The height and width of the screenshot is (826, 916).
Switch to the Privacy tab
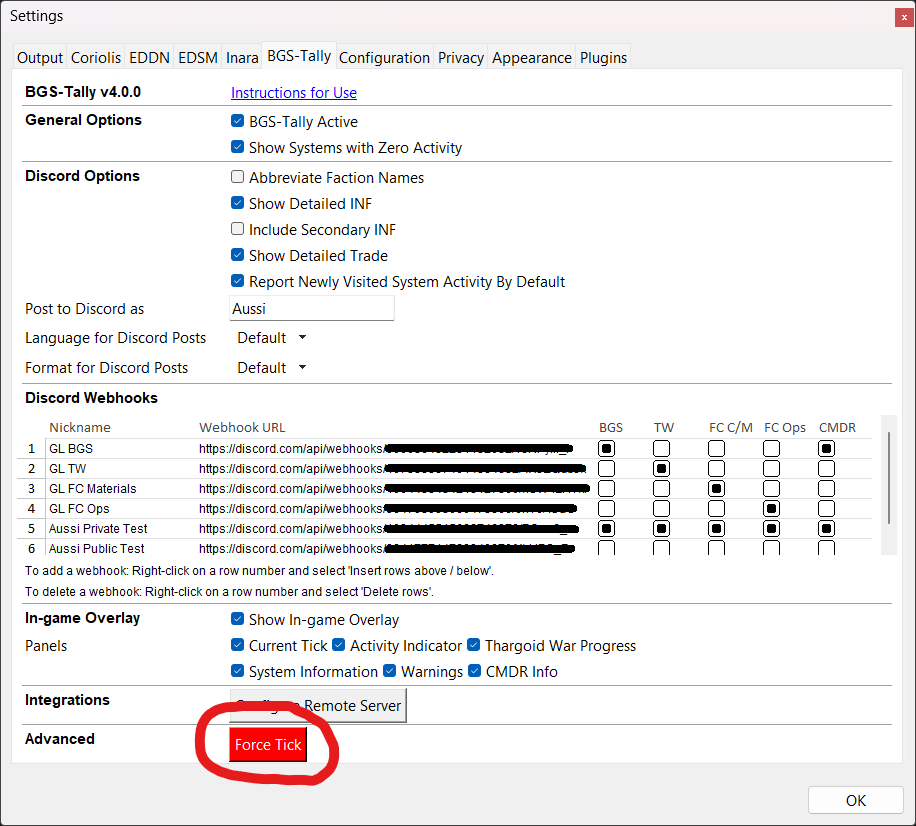pos(461,57)
